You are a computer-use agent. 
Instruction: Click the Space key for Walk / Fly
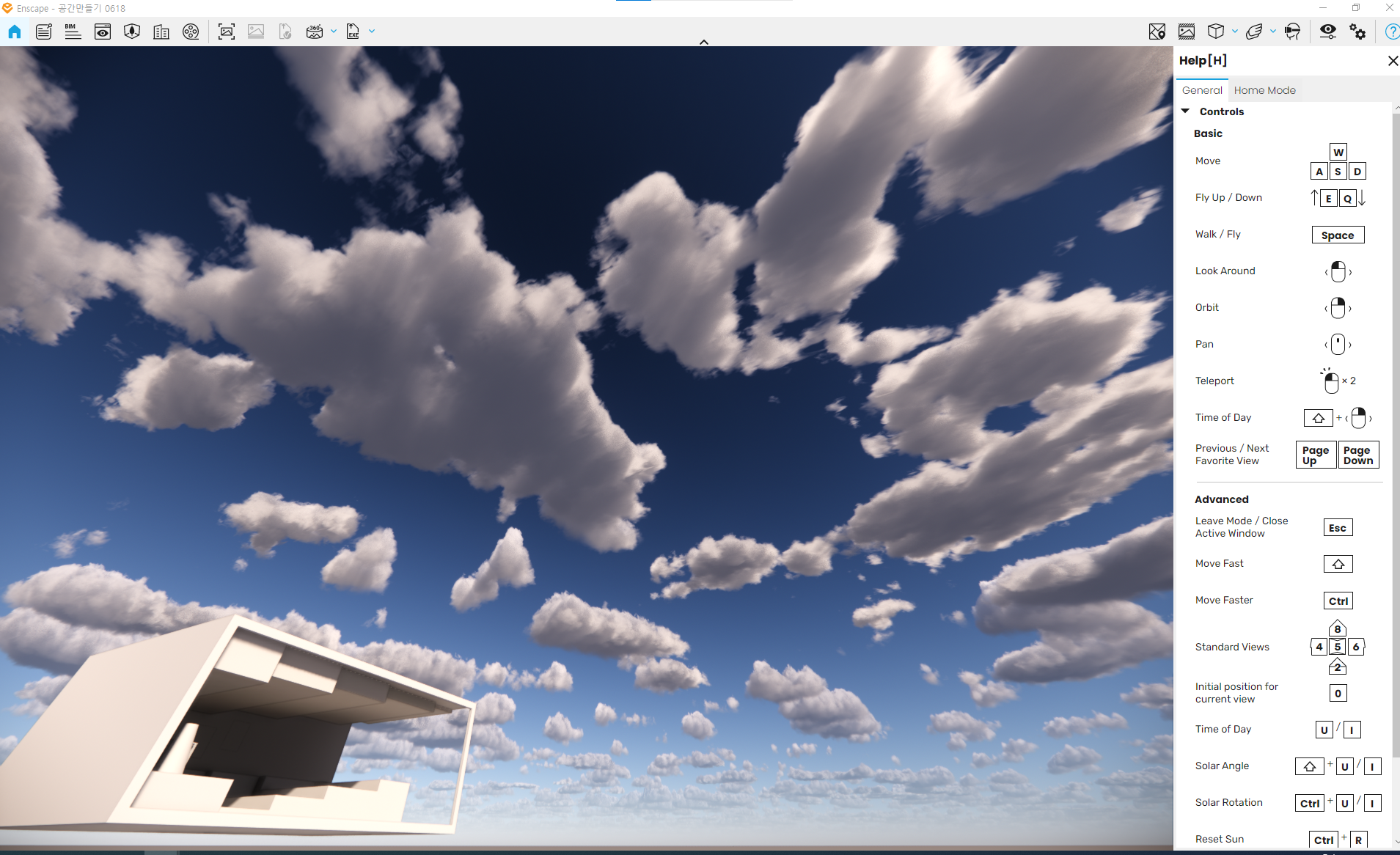click(x=1338, y=235)
